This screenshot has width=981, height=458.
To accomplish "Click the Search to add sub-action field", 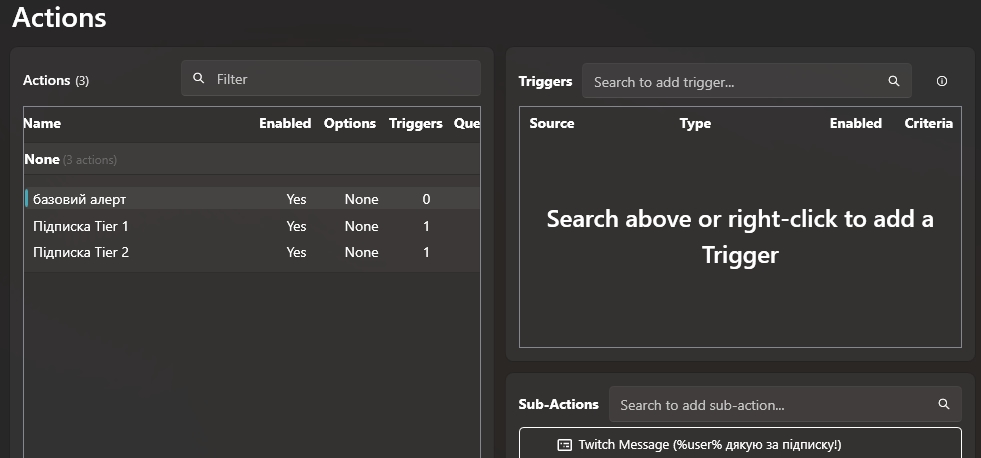I will pos(770,405).
